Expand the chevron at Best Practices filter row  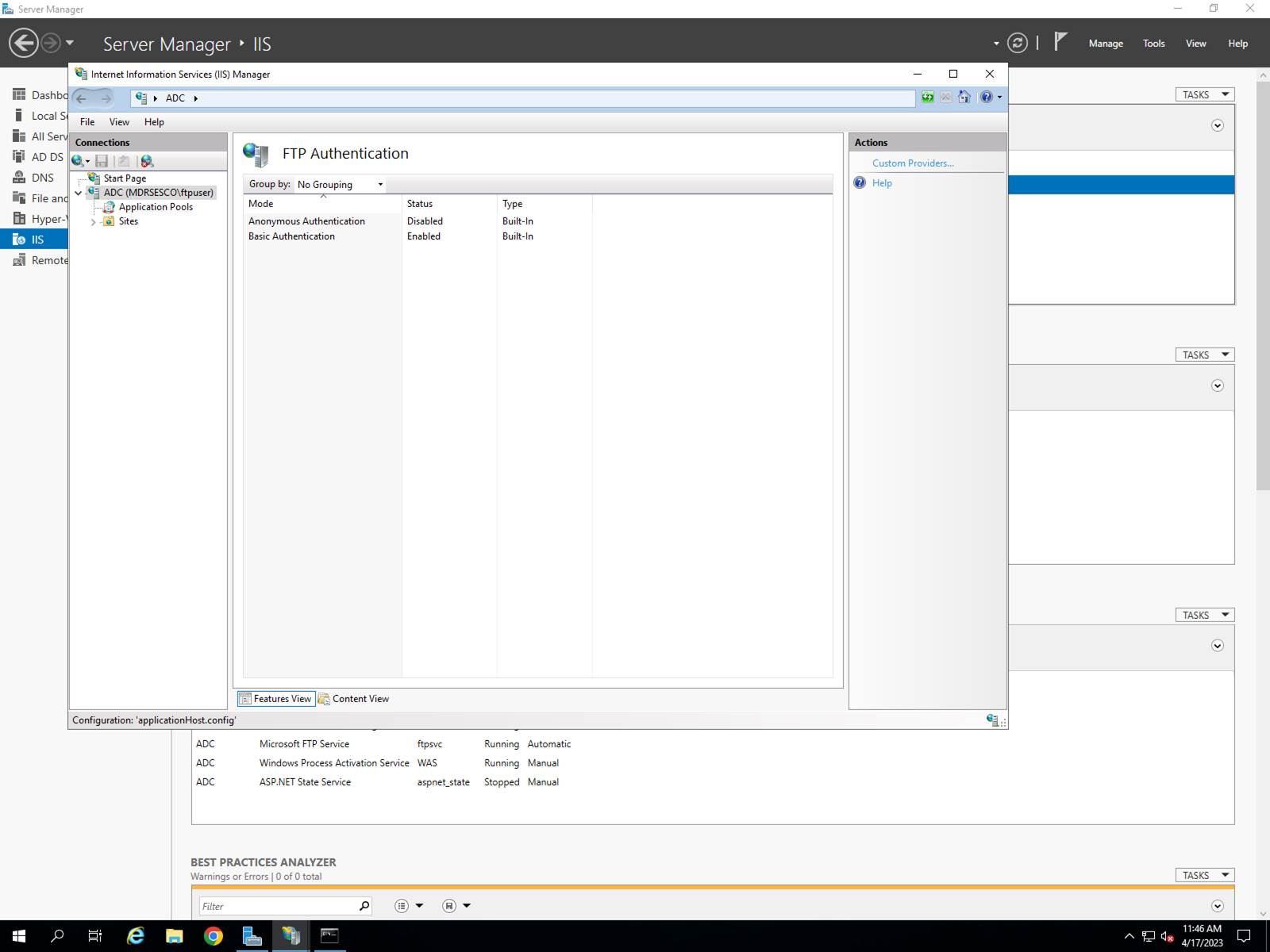[1218, 906]
